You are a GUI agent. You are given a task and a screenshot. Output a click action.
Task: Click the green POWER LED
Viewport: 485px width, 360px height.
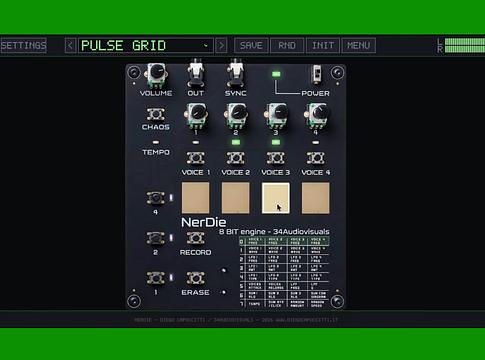click(276, 74)
